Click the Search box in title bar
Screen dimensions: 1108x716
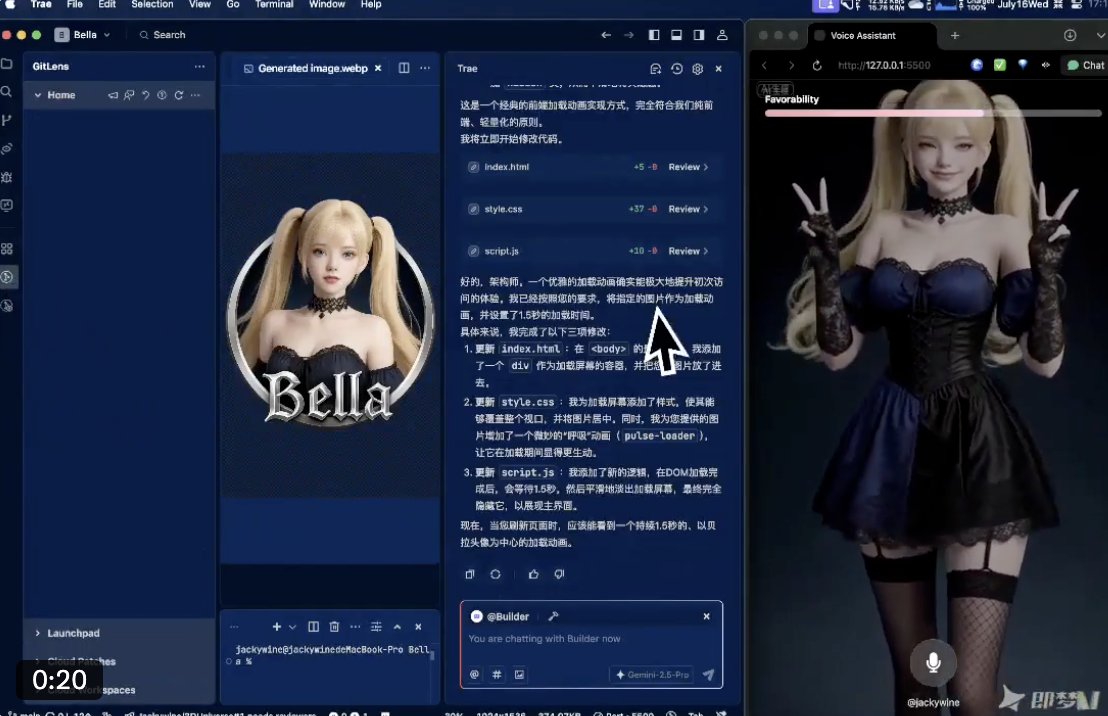pyautogui.click(x=163, y=35)
